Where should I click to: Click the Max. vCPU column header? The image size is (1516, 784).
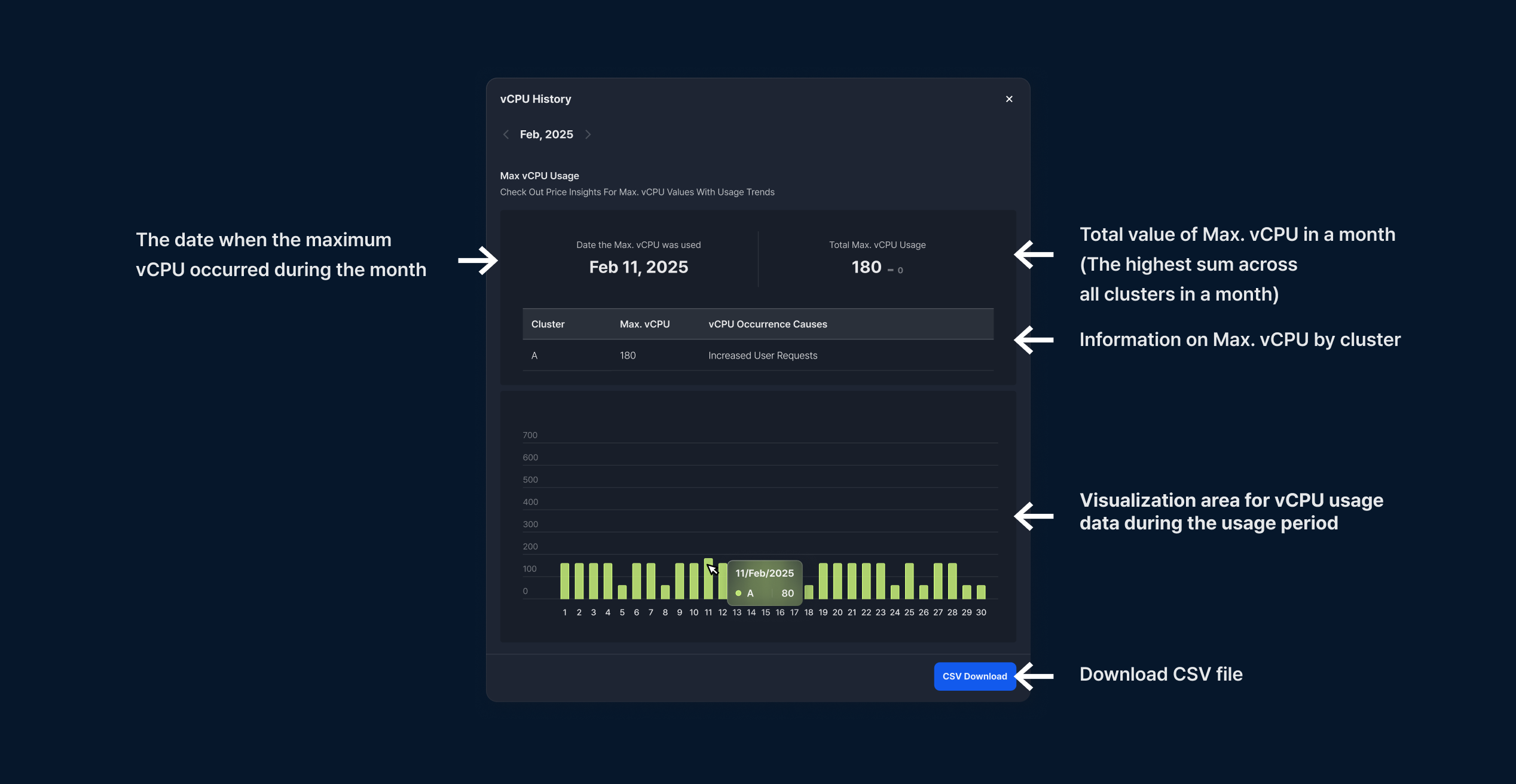point(644,324)
